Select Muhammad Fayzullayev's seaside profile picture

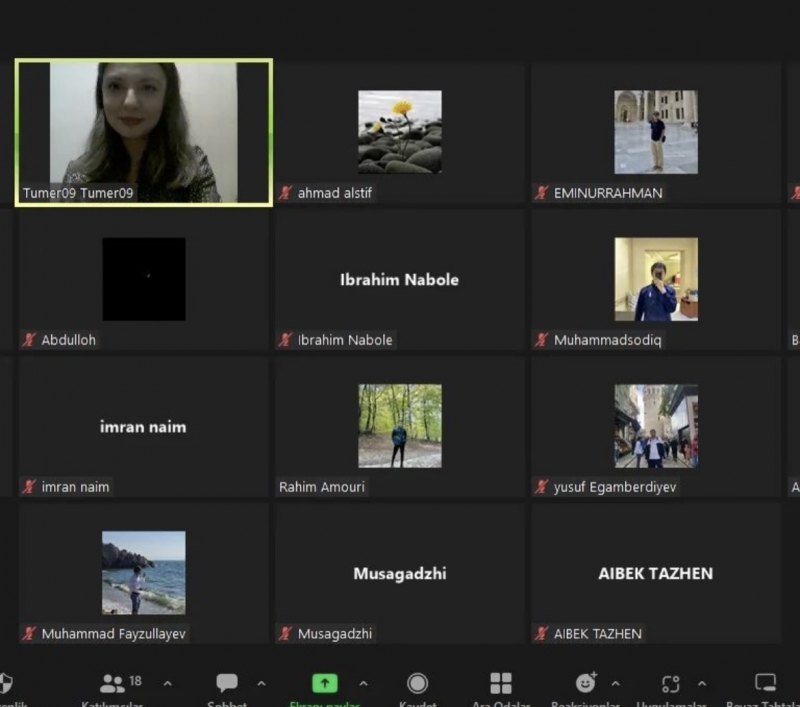pyautogui.click(x=144, y=573)
